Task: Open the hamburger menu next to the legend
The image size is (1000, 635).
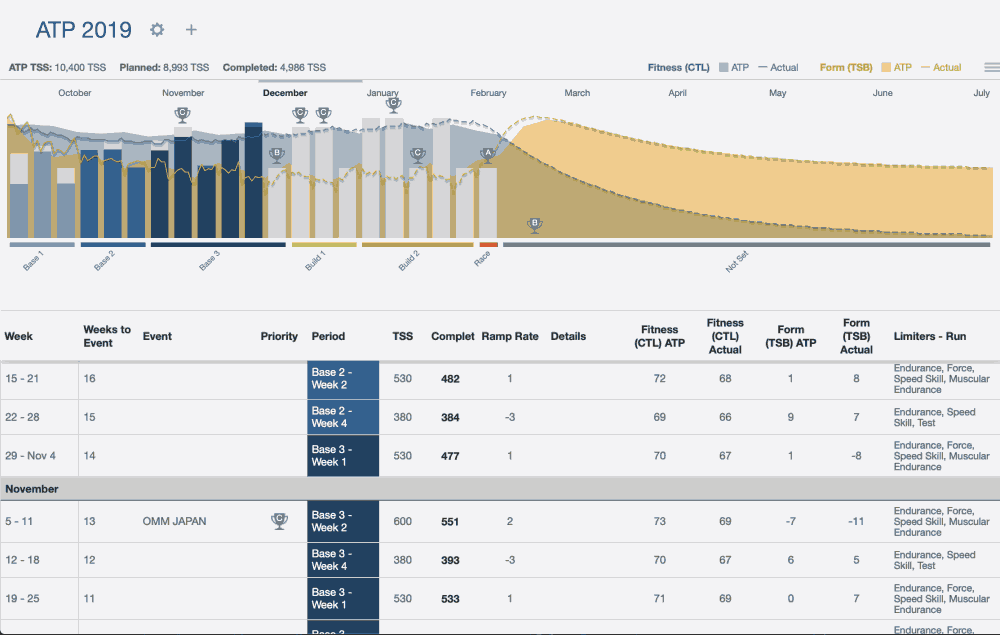Action: pyautogui.click(x=992, y=67)
